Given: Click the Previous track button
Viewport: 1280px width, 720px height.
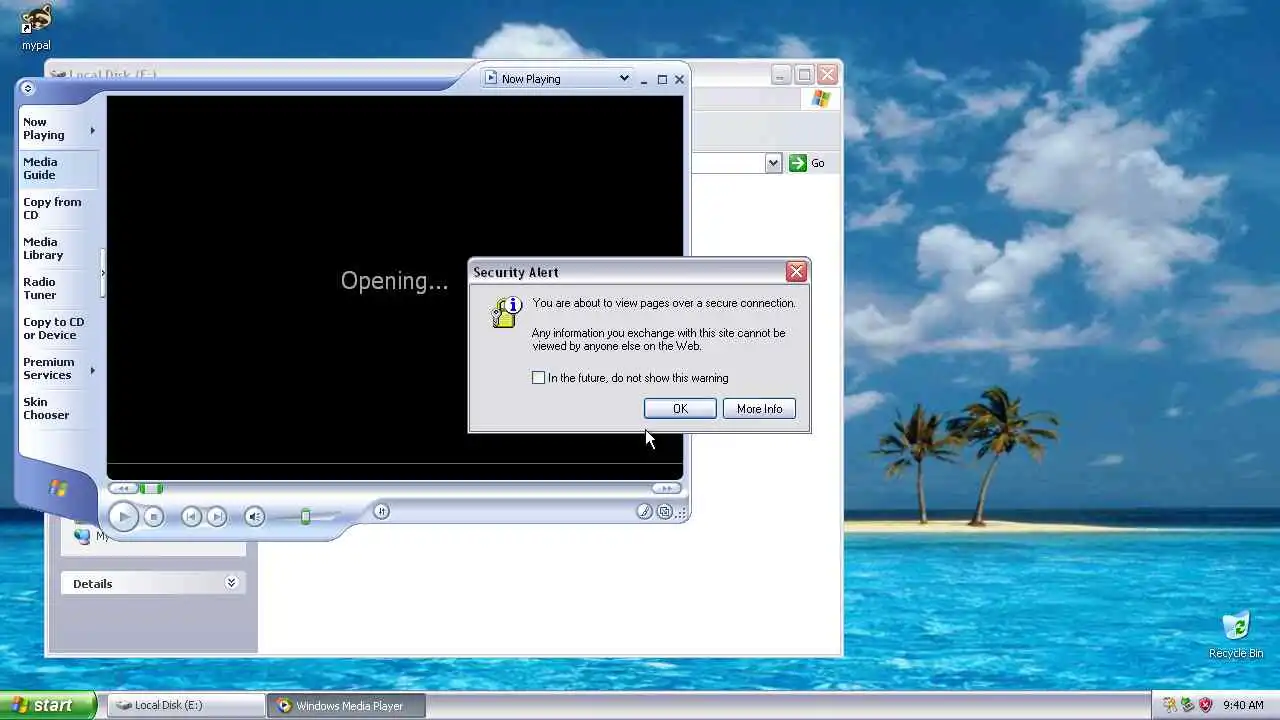Looking at the screenshot, I should pyautogui.click(x=191, y=516).
